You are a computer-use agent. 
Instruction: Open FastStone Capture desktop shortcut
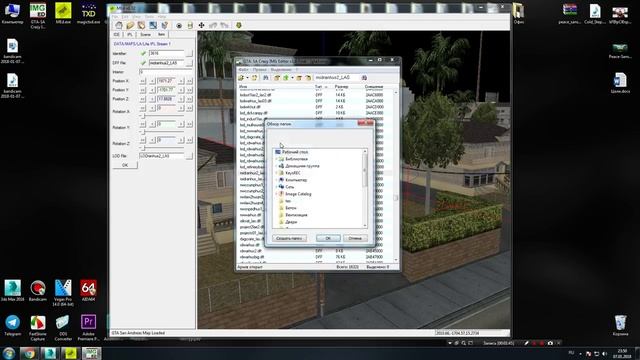tap(38, 327)
